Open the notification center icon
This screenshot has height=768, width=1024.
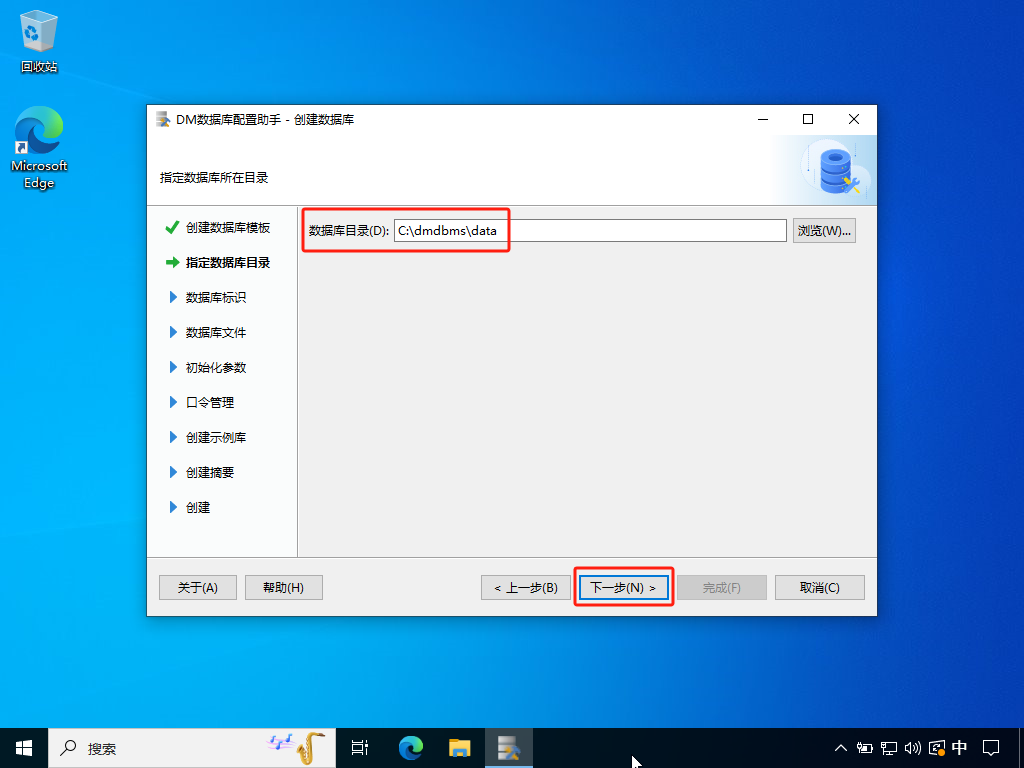[x=991, y=748]
